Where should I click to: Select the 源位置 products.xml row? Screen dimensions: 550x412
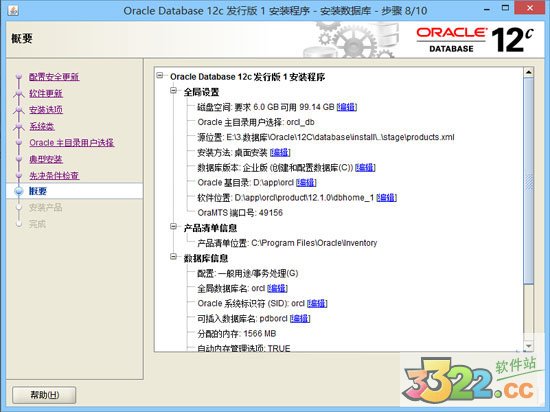pos(326,137)
